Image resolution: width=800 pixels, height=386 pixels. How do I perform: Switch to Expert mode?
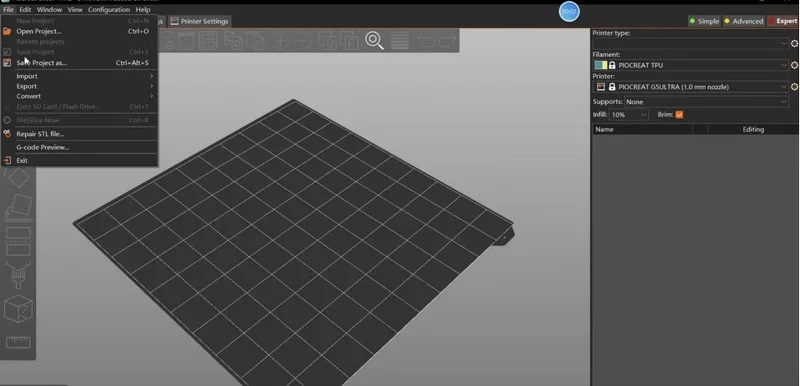(x=783, y=21)
